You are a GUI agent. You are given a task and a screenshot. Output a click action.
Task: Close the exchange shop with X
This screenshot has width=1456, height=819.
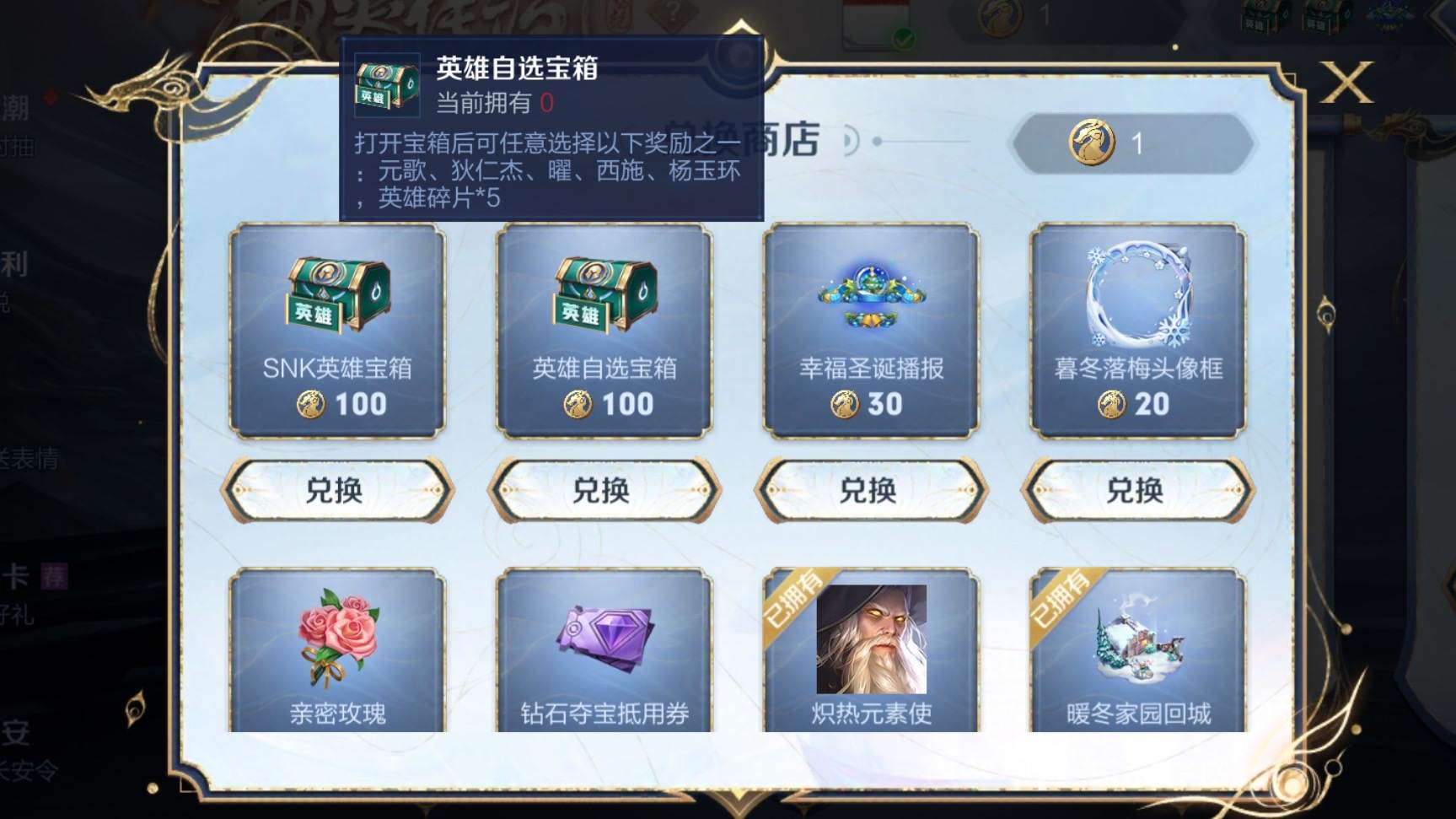1346,83
